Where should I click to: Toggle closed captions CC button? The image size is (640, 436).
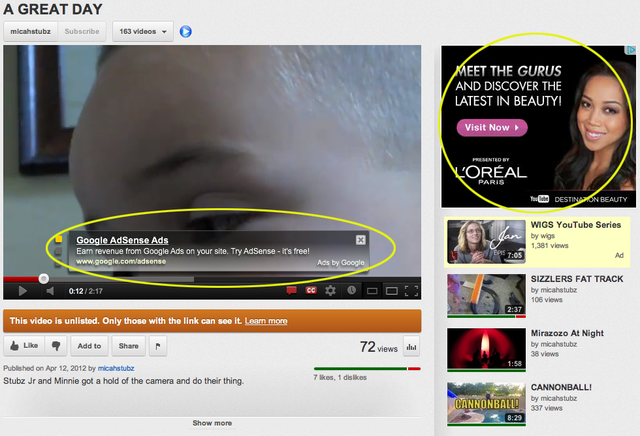coord(311,290)
